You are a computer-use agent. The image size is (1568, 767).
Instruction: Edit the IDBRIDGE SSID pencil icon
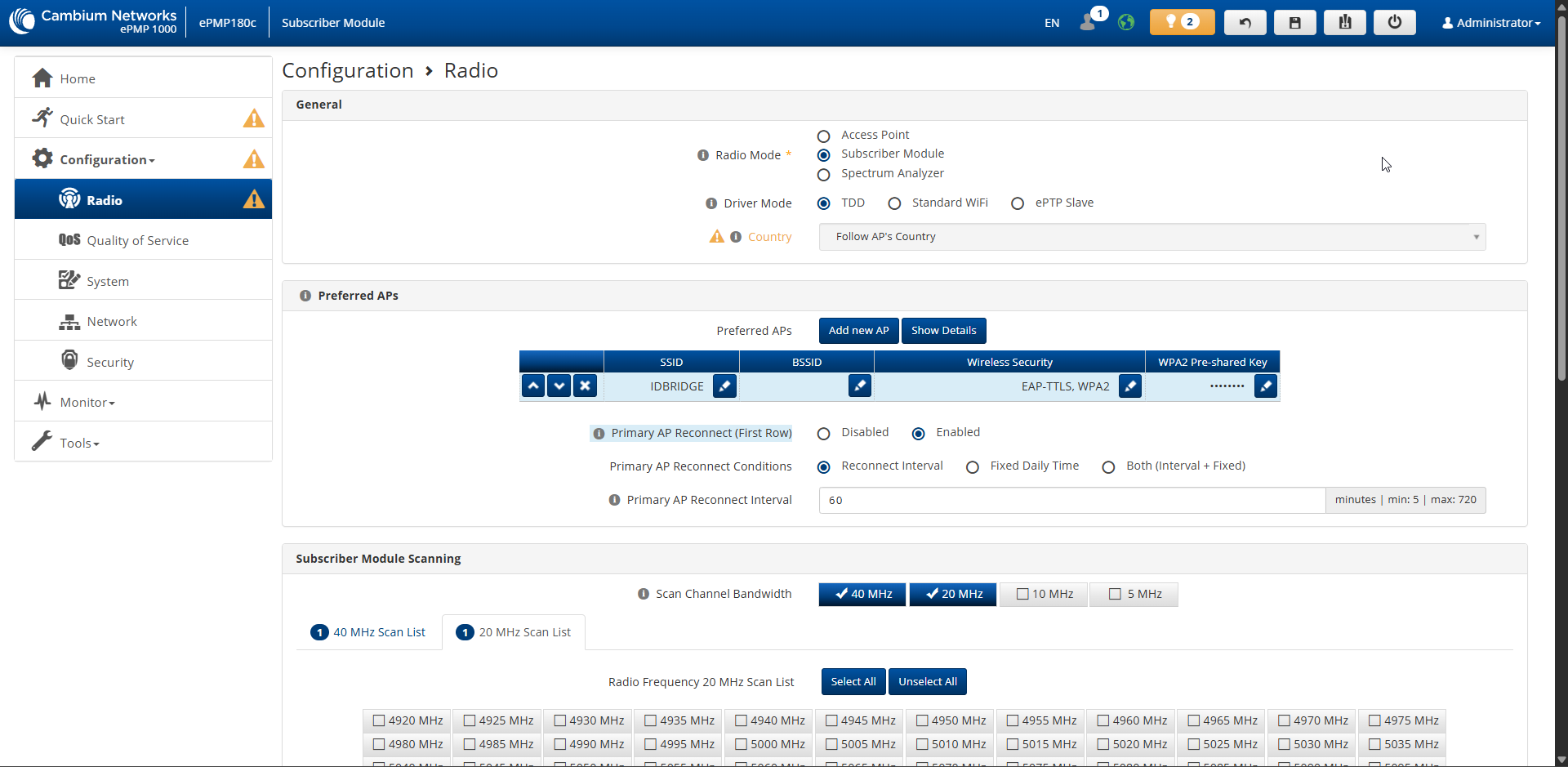coord(724,386)
